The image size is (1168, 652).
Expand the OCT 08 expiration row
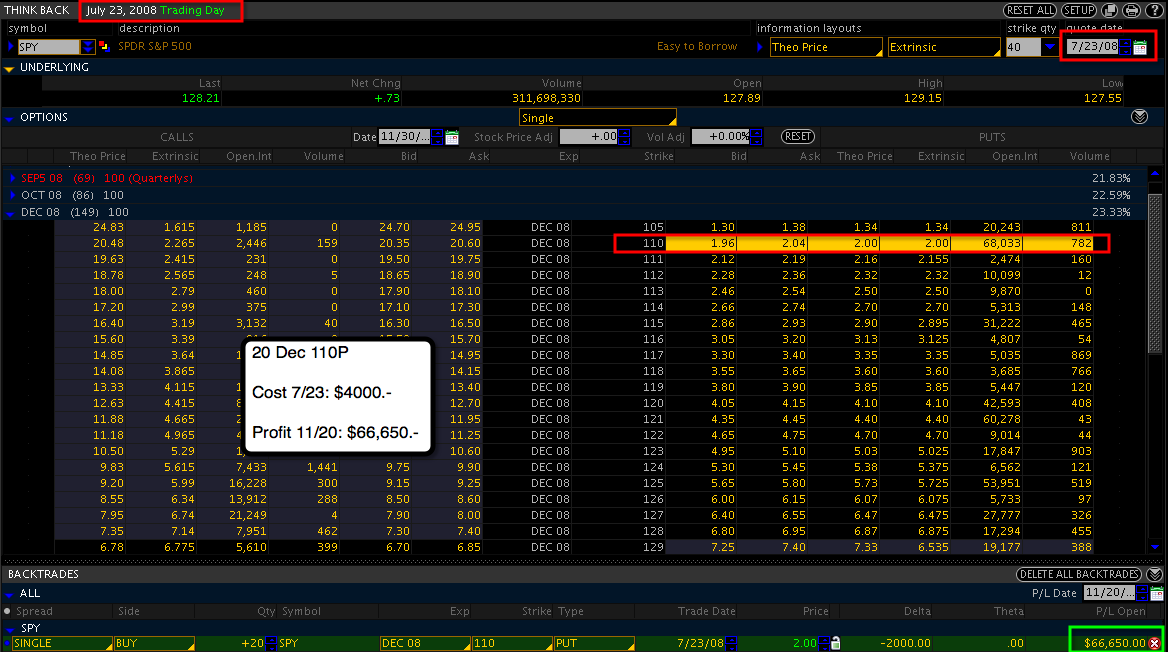pos(12,195)
